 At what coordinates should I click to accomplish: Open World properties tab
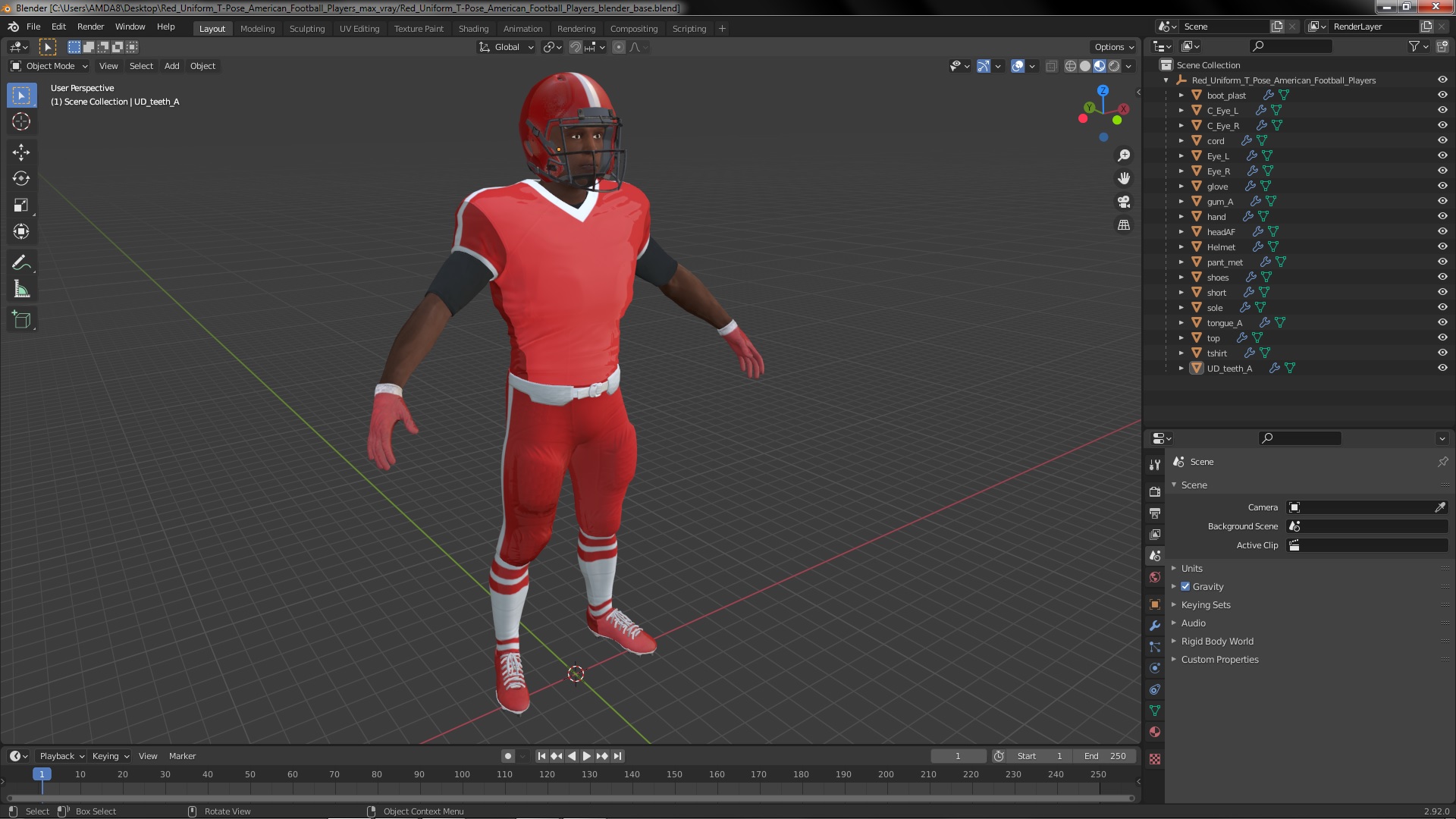(1155, 577)
